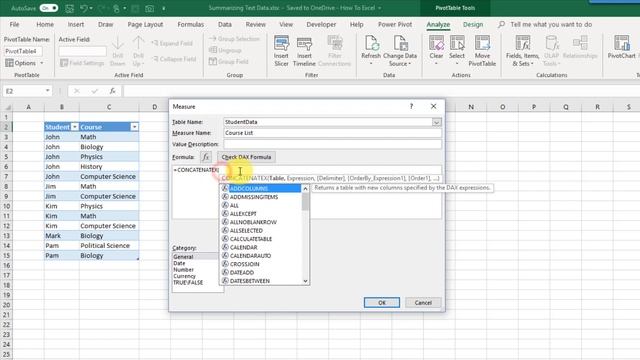Click the autocomplete list scroll down arrow

point(305,281)
